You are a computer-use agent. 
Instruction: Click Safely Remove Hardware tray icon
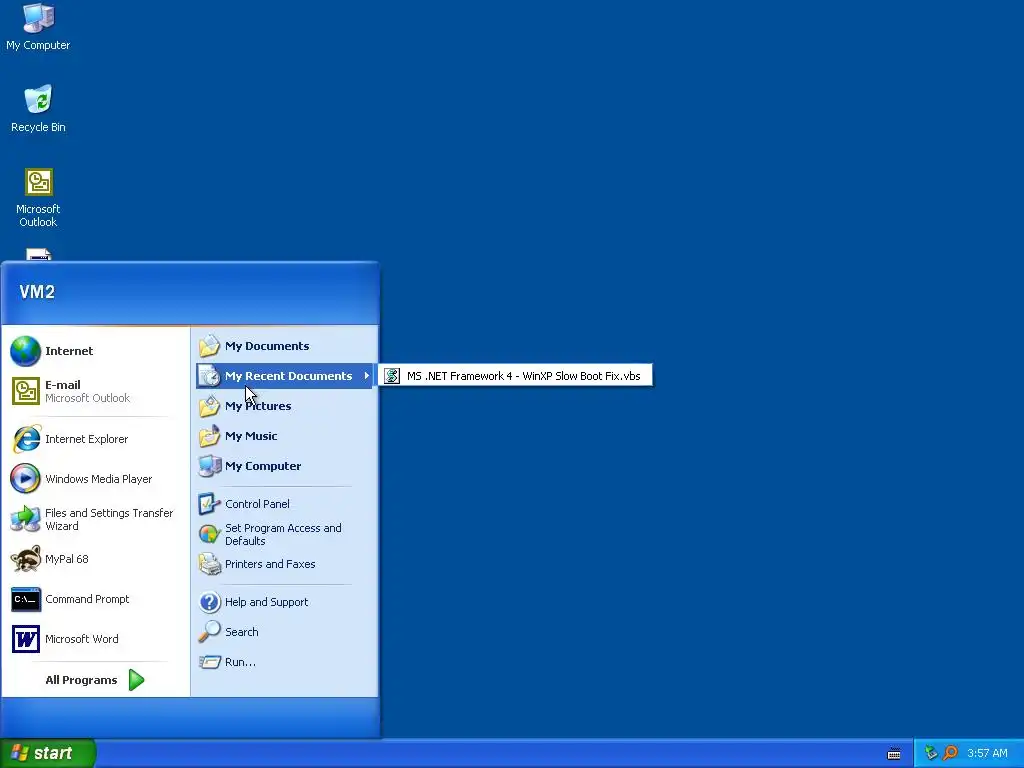931,753
